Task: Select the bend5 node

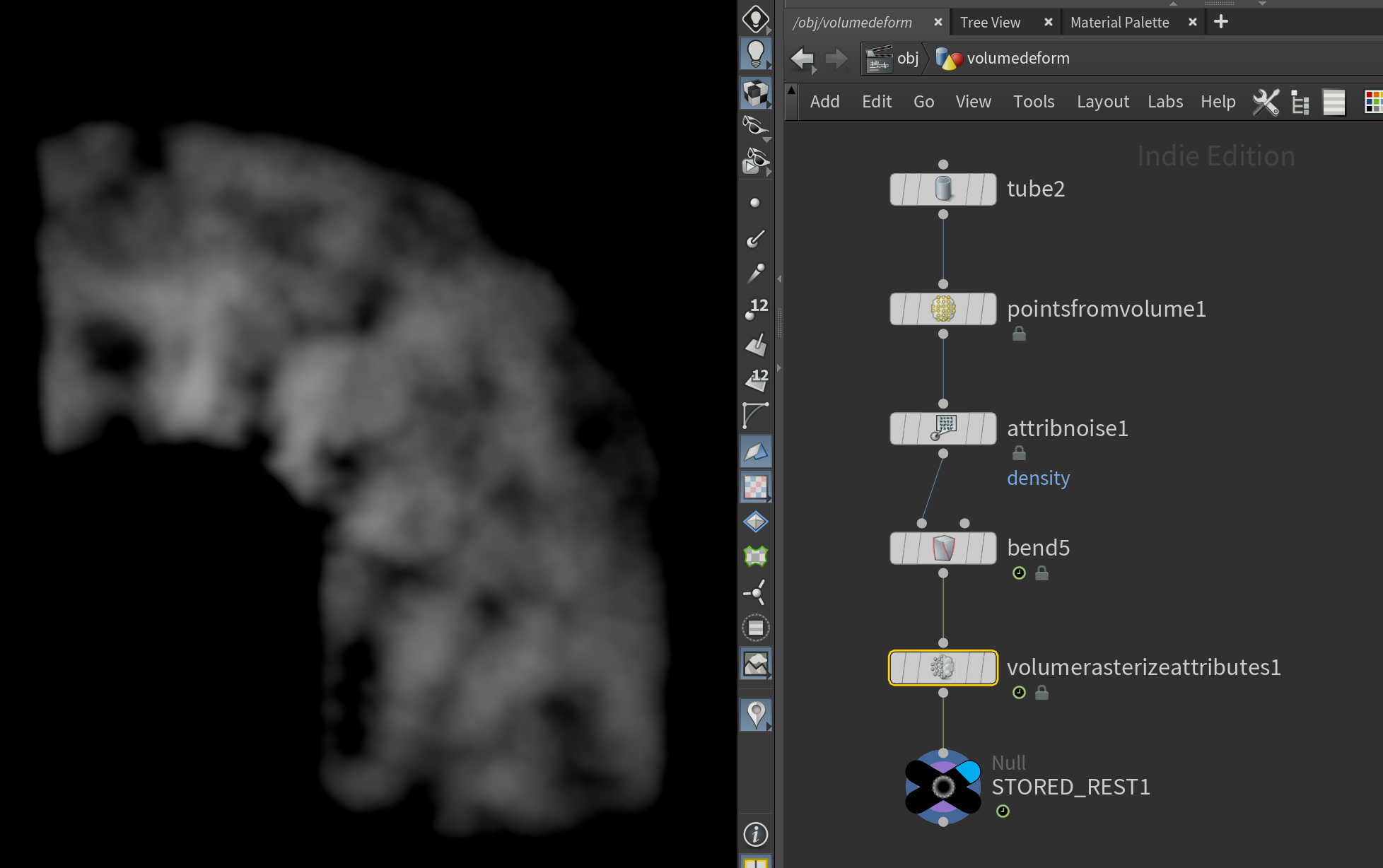Action: (943, 549)
